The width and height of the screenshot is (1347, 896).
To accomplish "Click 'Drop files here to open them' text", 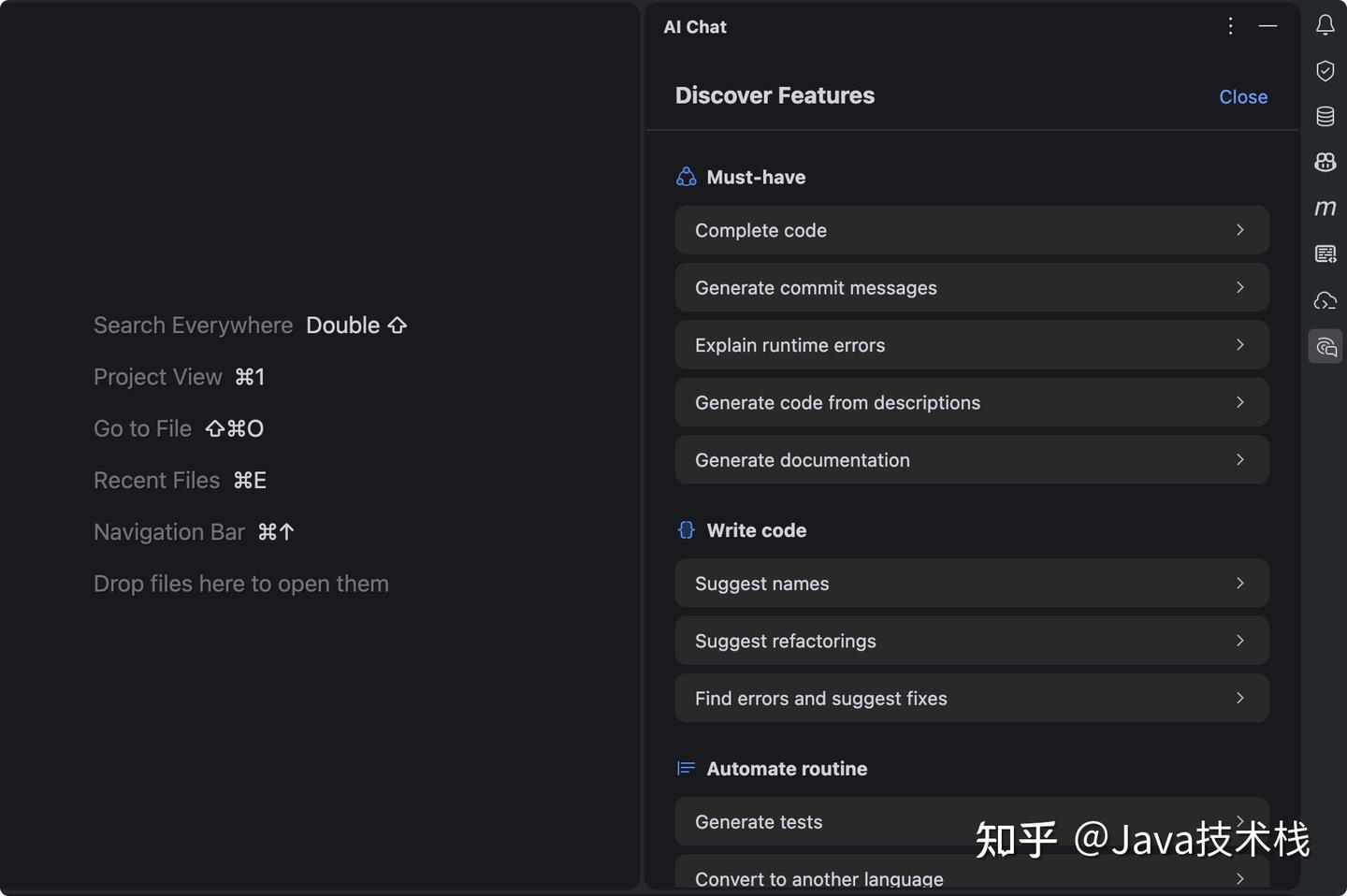I will click(240, 584).
